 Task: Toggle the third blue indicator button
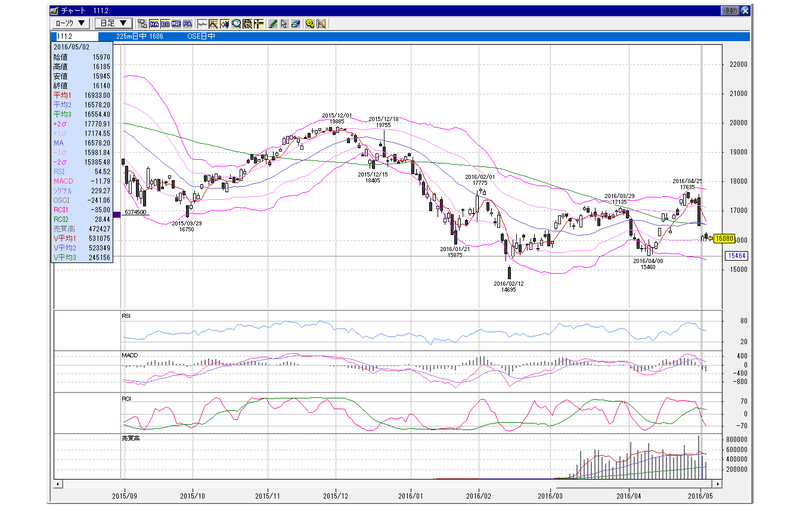177,23
